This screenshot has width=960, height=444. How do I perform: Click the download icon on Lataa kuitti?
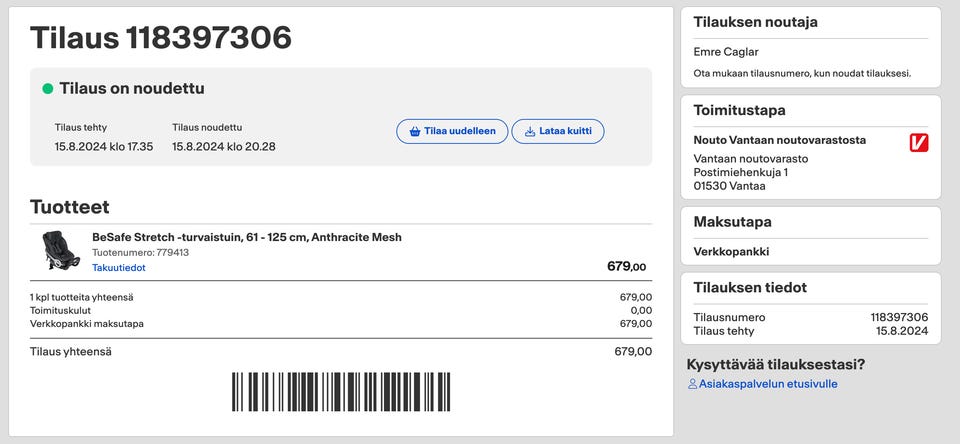(x=529, y=131)
